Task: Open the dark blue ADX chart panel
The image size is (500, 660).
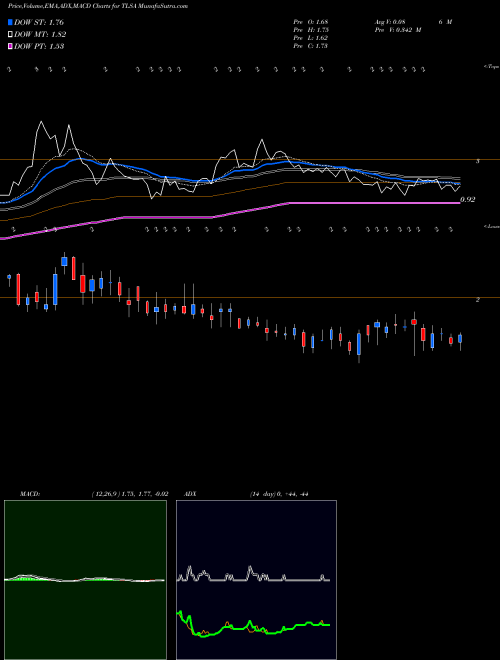Action: (256, 580)
